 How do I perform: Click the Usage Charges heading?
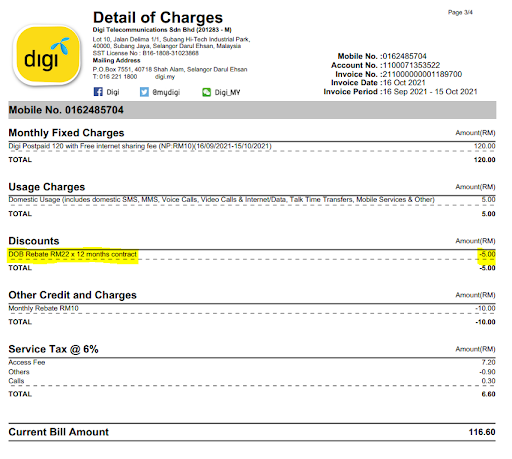tap(47, 187)
